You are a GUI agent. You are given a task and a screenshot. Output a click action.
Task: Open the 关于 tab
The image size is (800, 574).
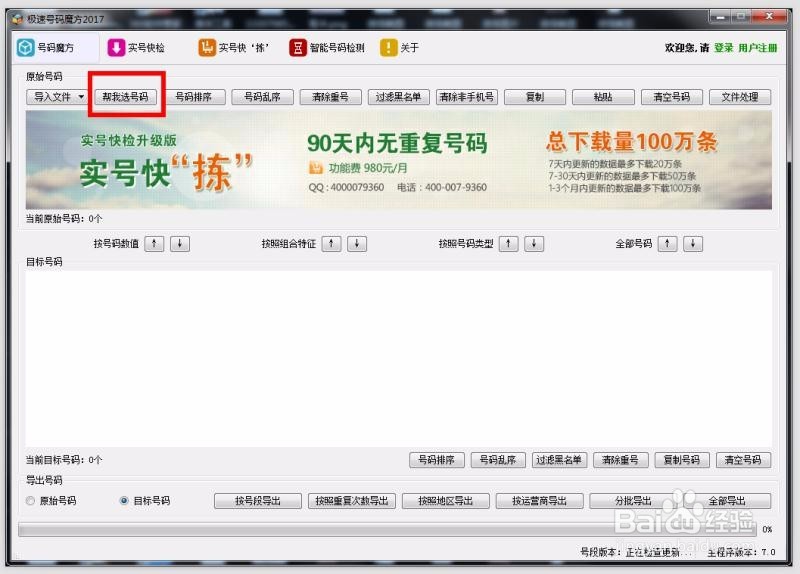pyautogui.click(x=399, y=47)
